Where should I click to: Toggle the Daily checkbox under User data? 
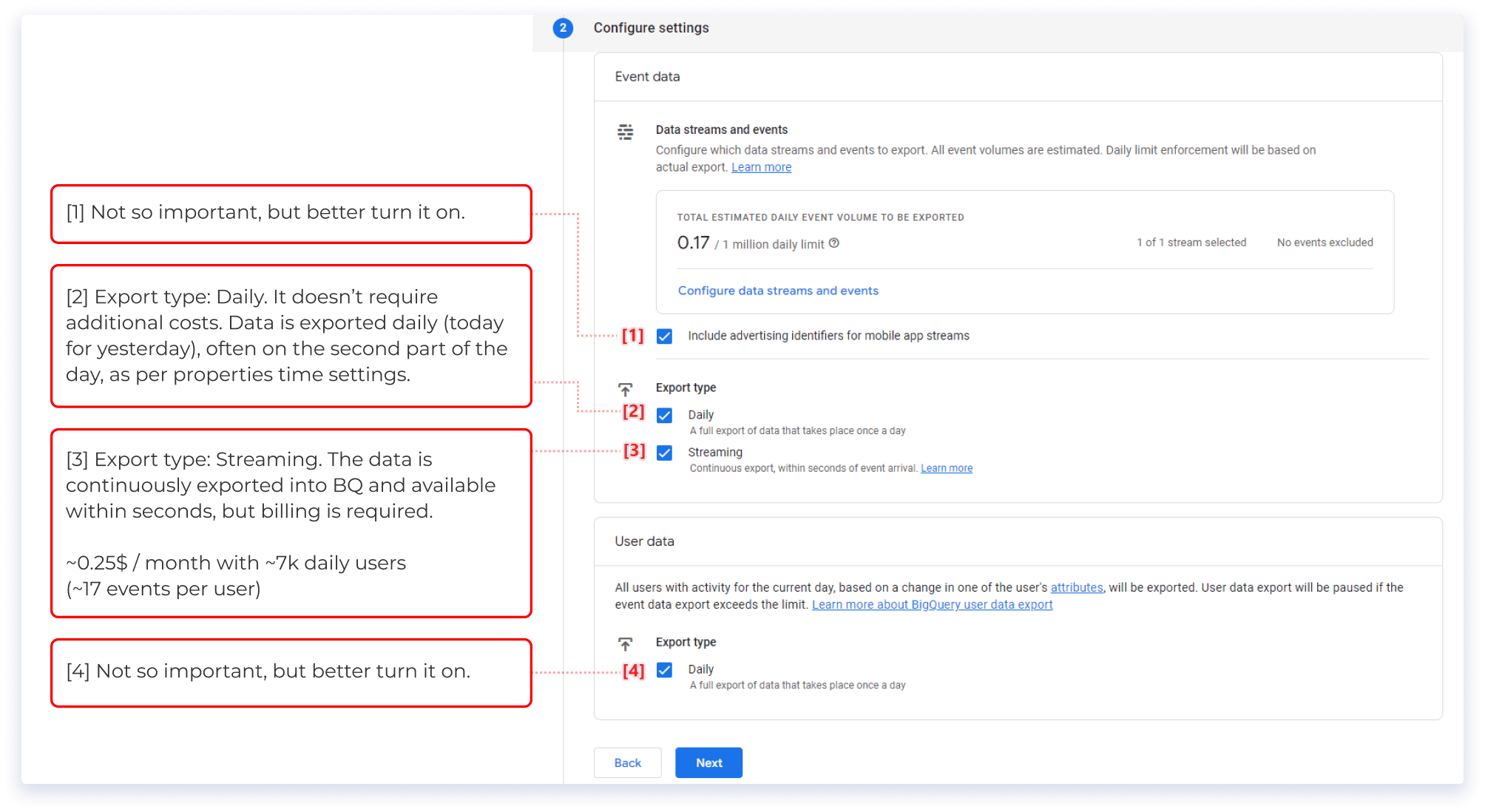click(665, 670)
